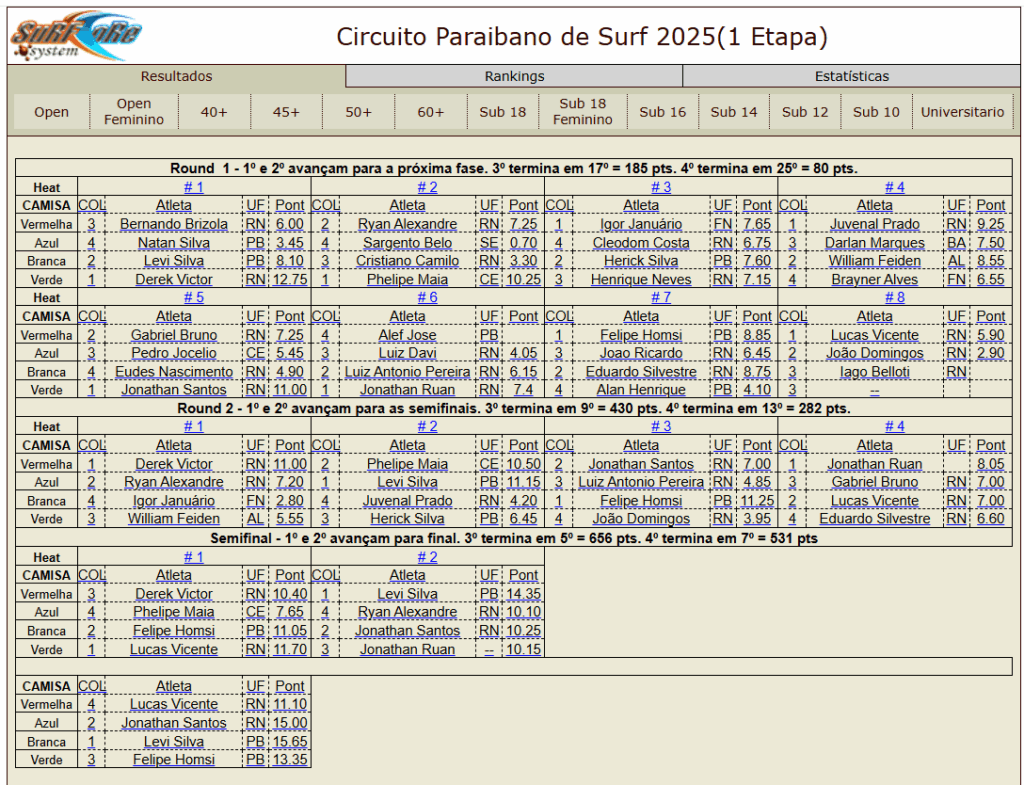Click athlete Natan Silva
The height and width of the screenshot is (785, 1024).
click(174, 243)
